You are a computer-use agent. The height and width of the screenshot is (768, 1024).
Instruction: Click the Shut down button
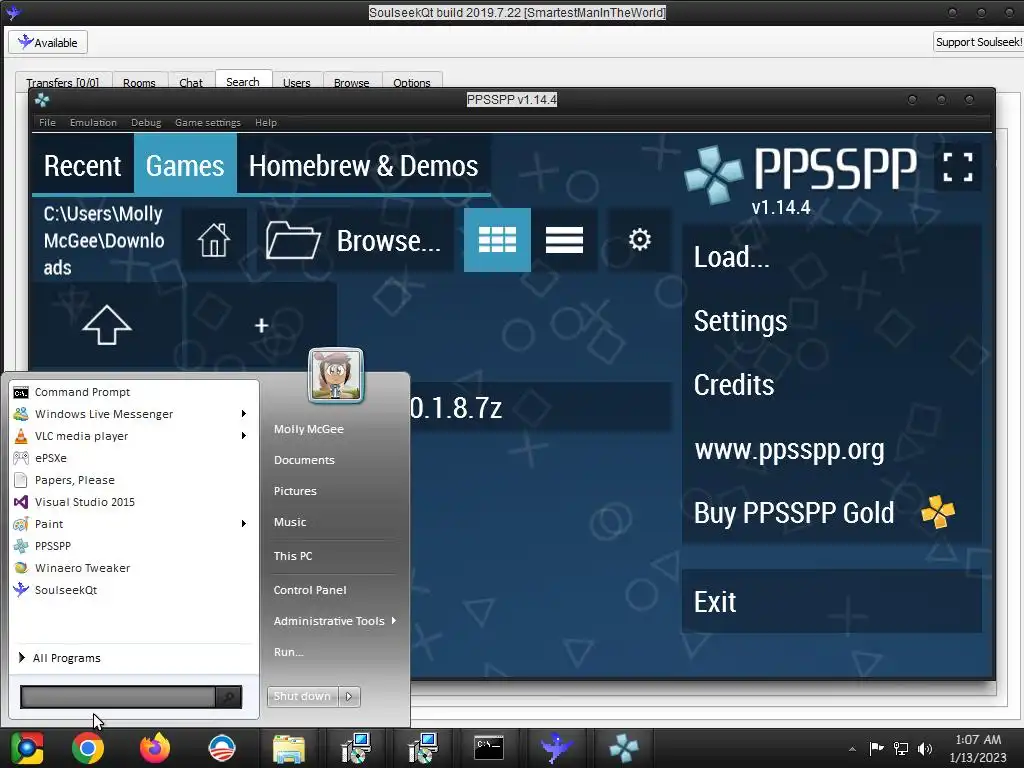pos(302,696)
